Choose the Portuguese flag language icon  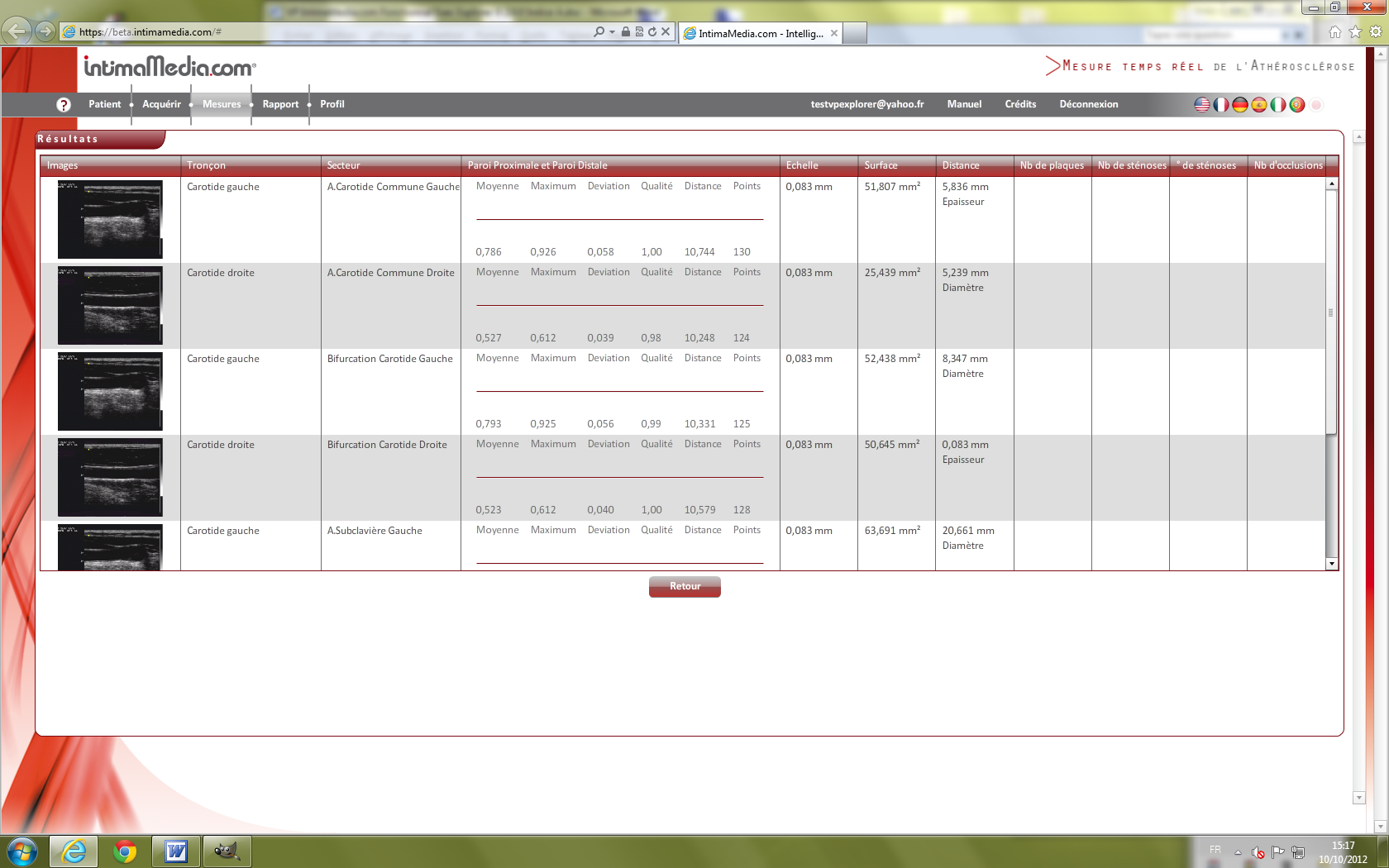click(x=1297, y=105)
